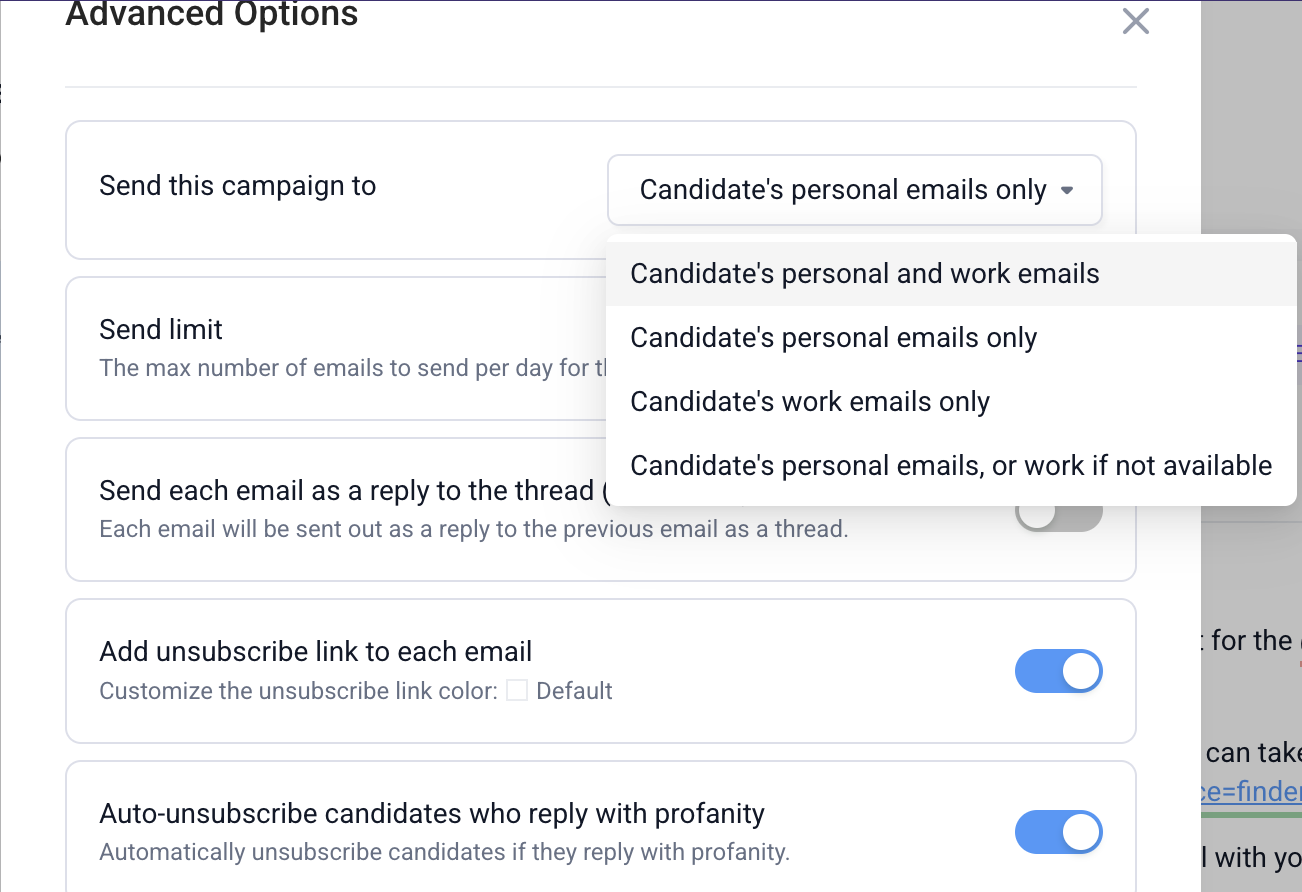Click the 'Default' color label
The image size is (1302, 892).
(574, 691)
